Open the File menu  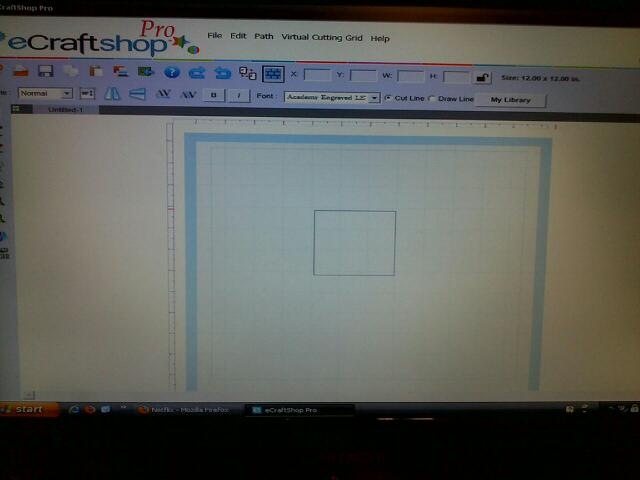(x=214, y=36)
